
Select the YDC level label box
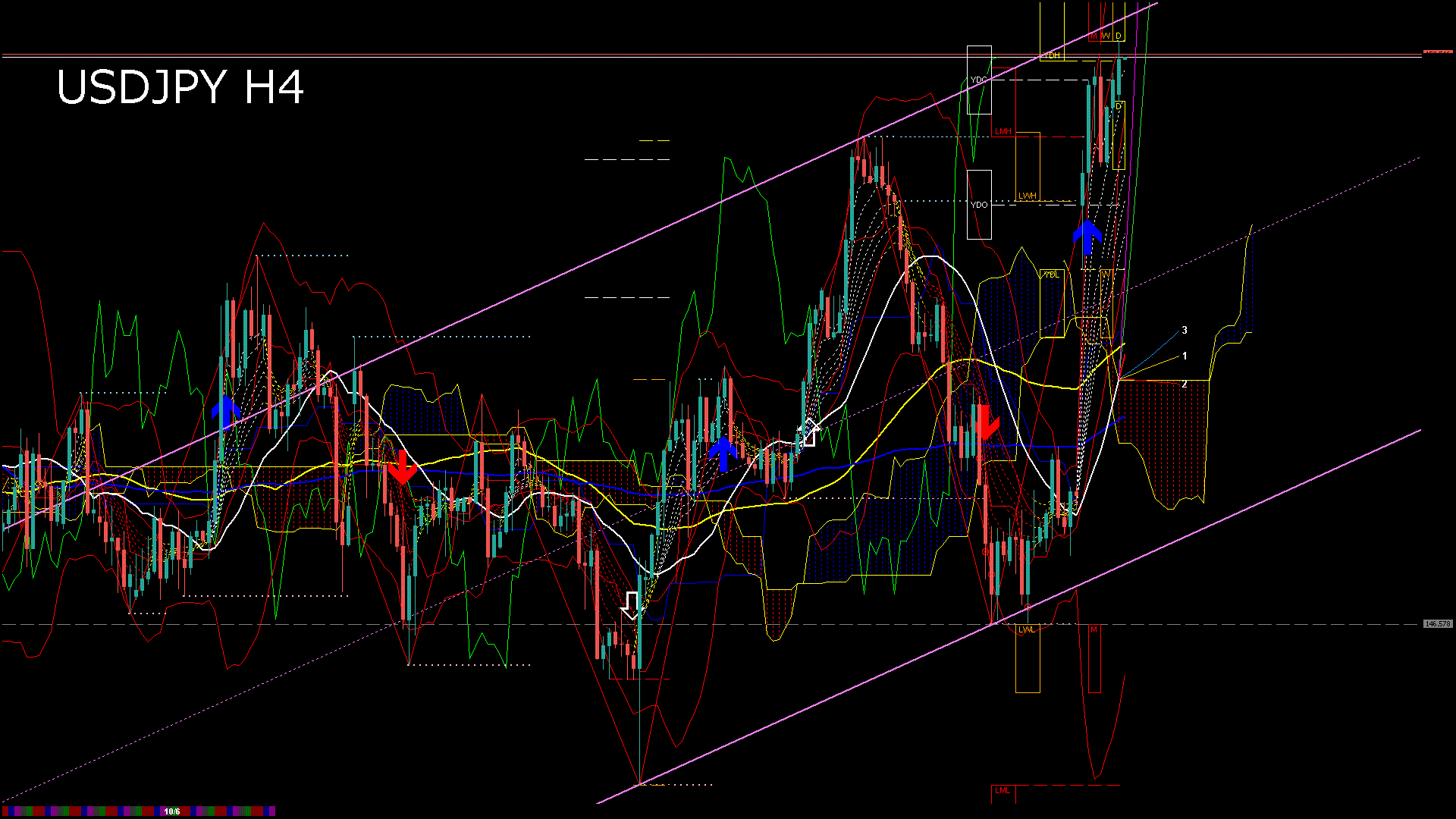pos(979,80)
